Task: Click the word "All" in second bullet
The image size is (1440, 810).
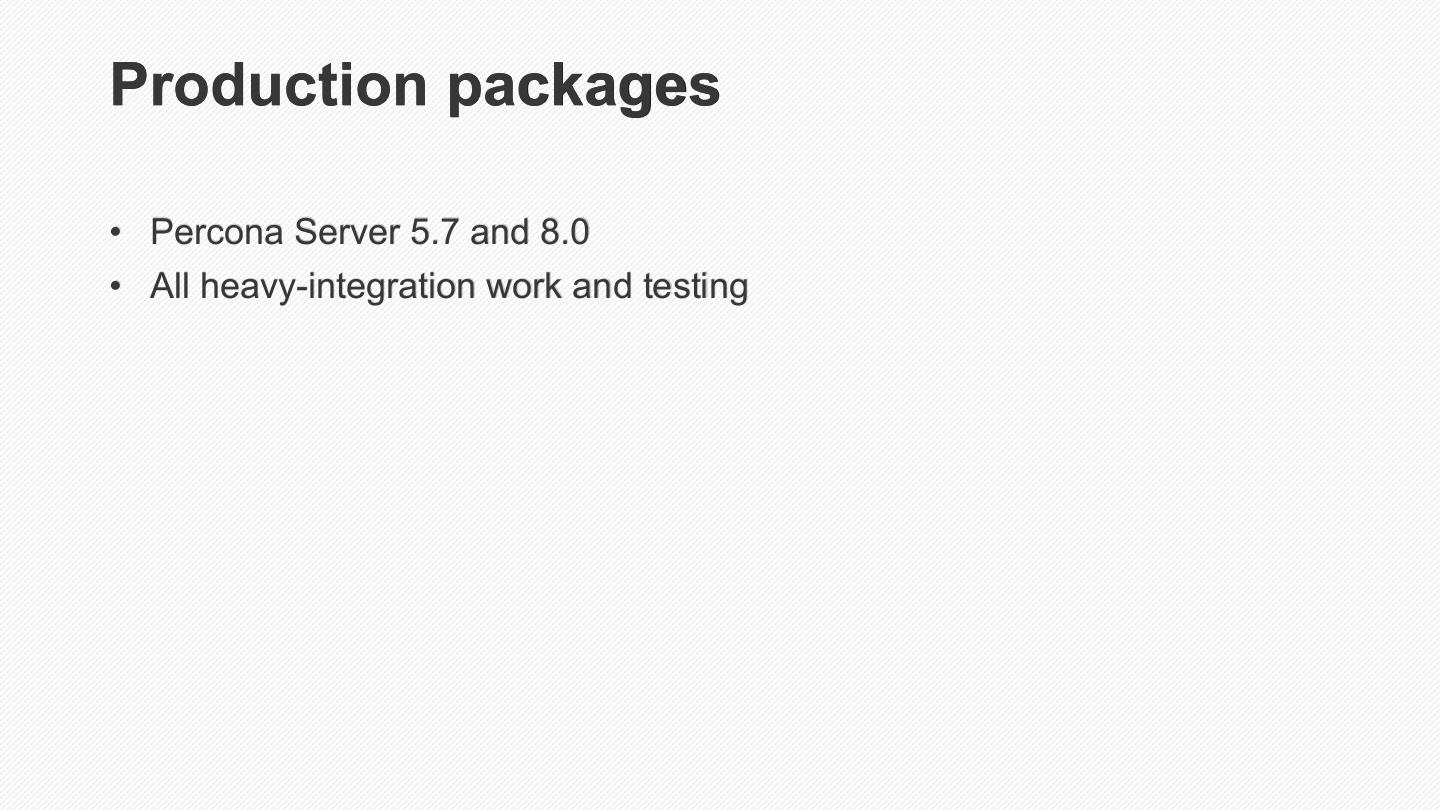Action: [x=169, y=286]
